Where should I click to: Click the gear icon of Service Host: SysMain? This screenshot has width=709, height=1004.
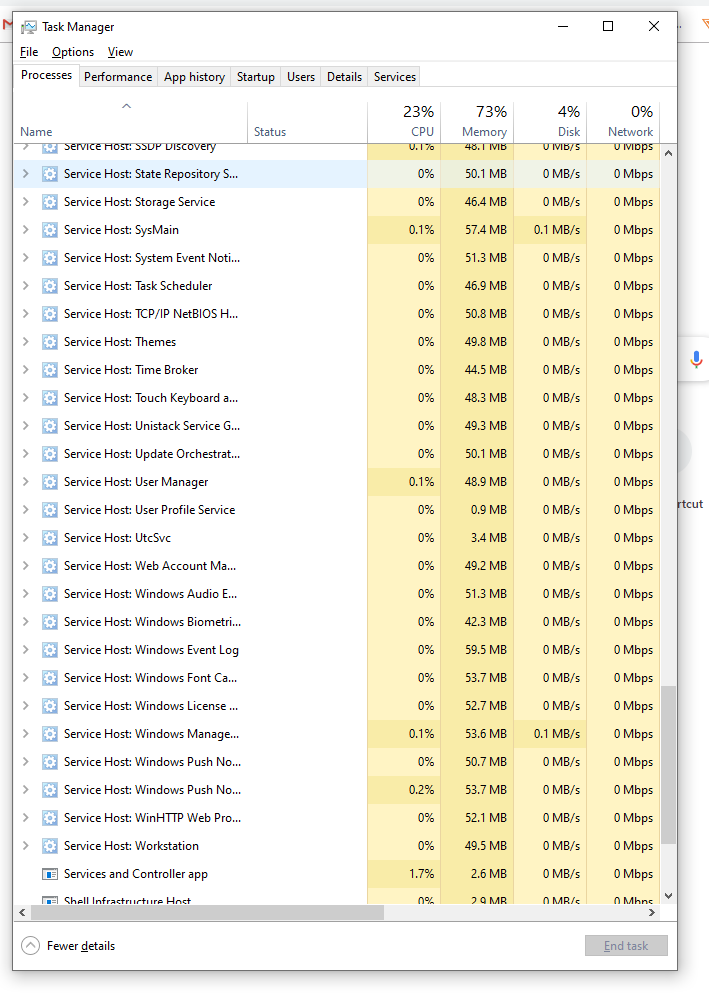[x=50, y=230]
